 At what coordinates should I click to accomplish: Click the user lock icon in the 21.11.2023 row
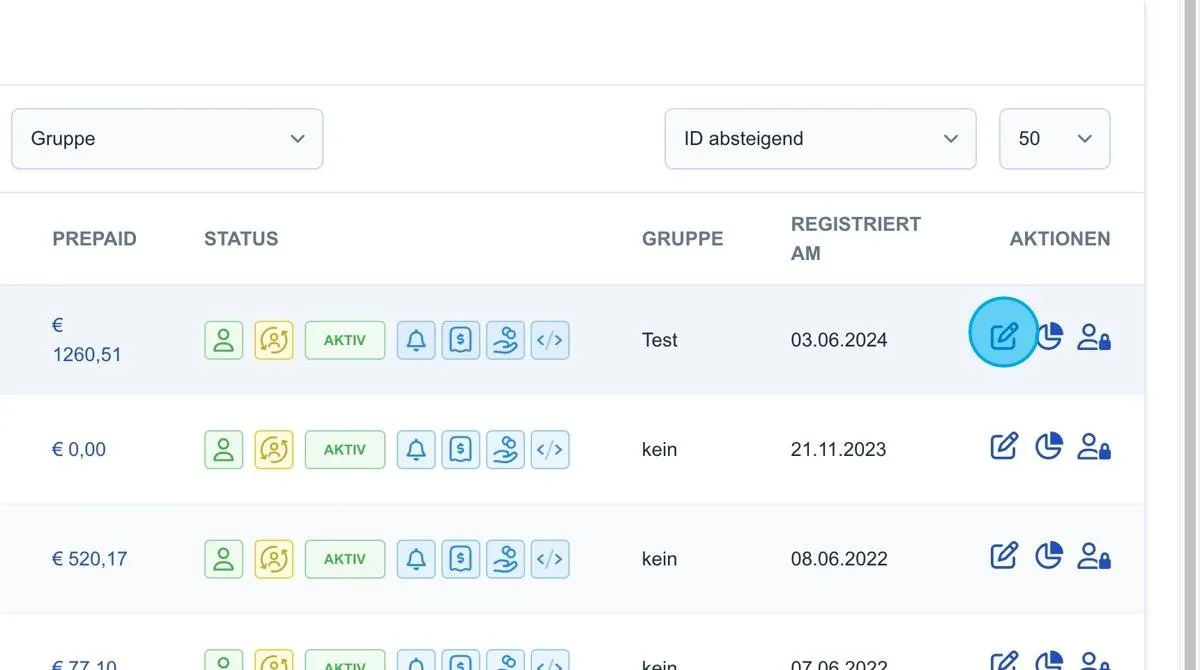[1094, 446]
